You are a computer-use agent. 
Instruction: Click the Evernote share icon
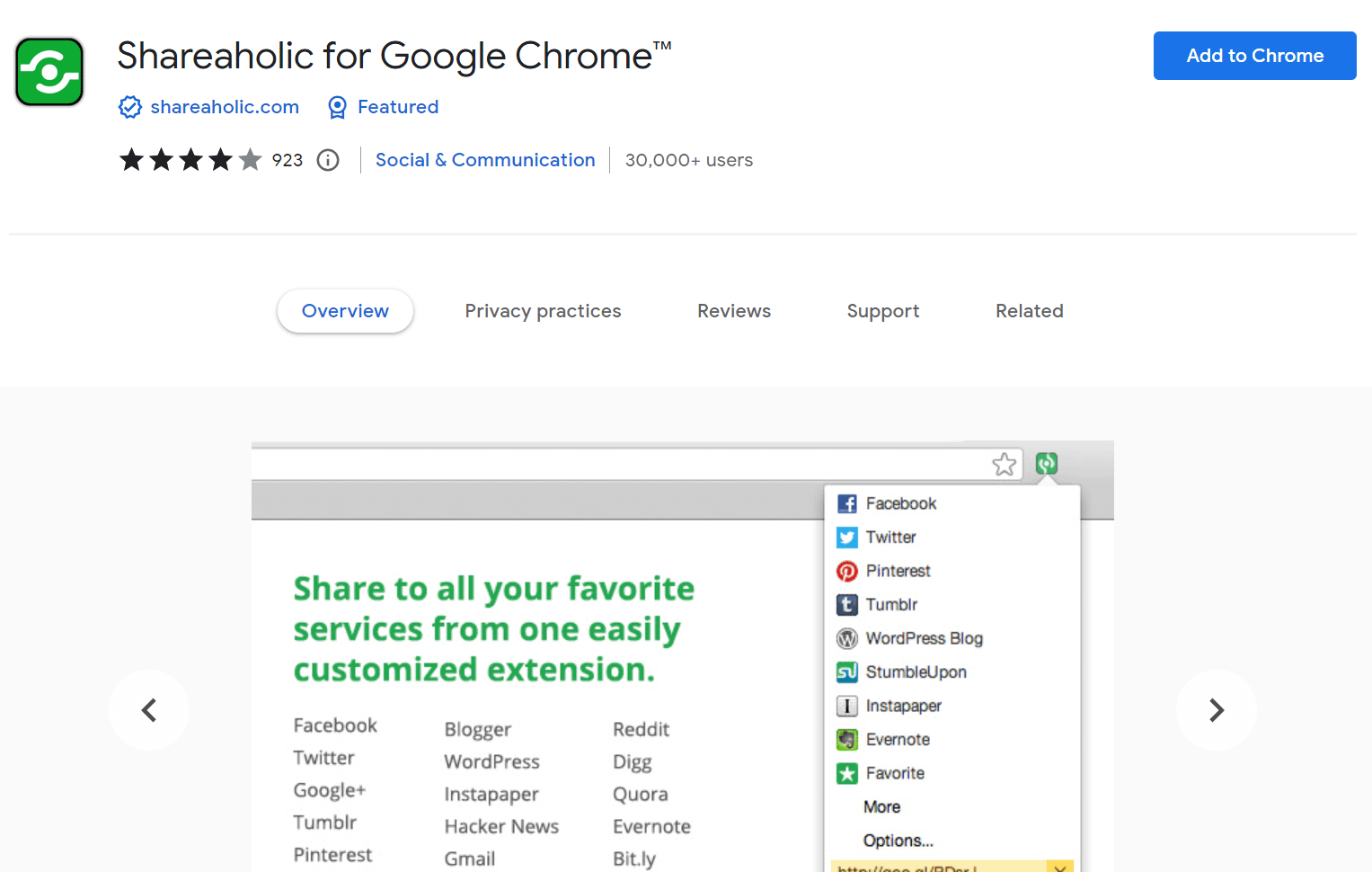pyautogui.click(x=846, y=739)
